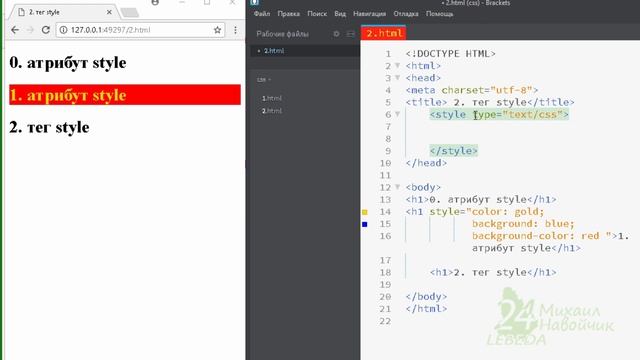Close the '2. тег style' browser tab
Image resolution: width=640 pixels, height=360 pixels.
click(x=109, y=12)
